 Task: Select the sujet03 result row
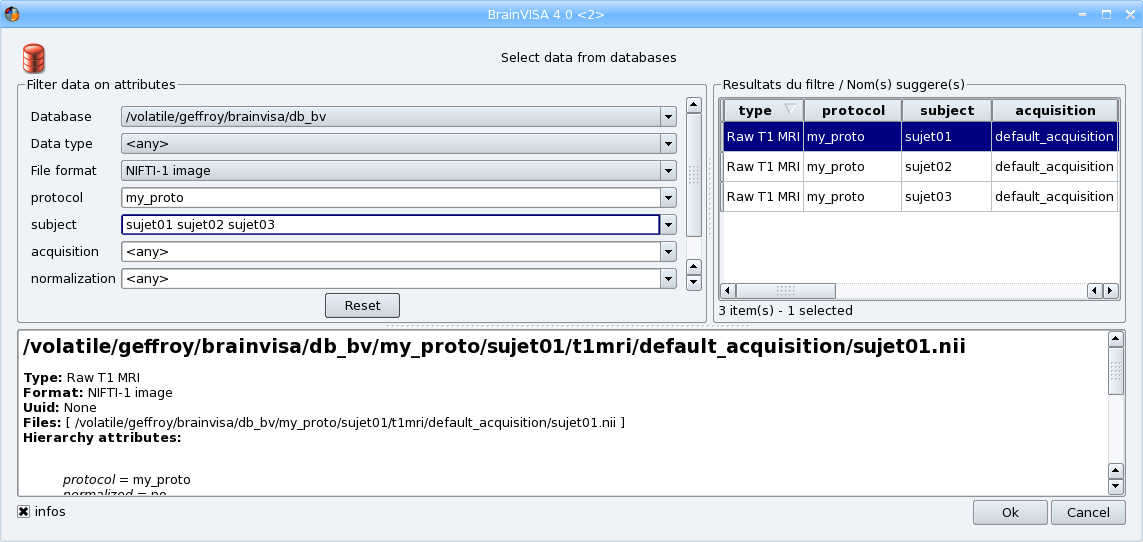tap(919, 197)
